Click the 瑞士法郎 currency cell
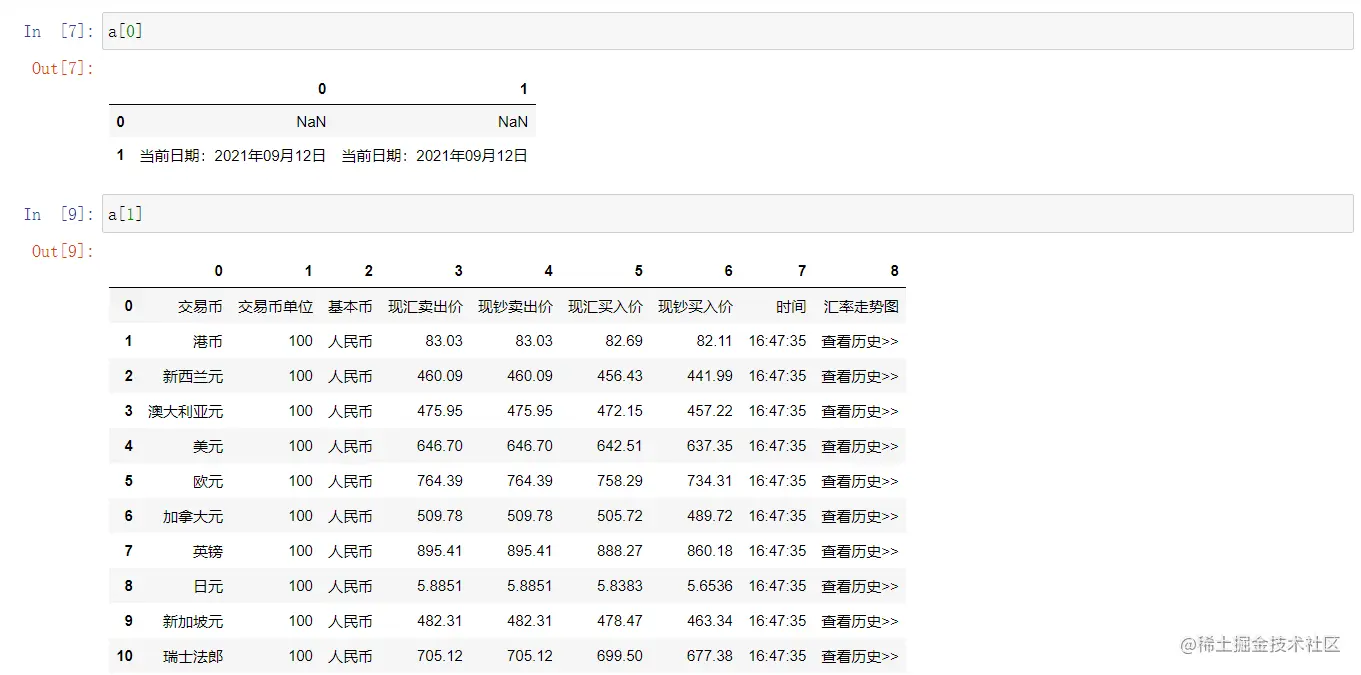This screenshot has height=675, width=1361. [x=193, y=656]
